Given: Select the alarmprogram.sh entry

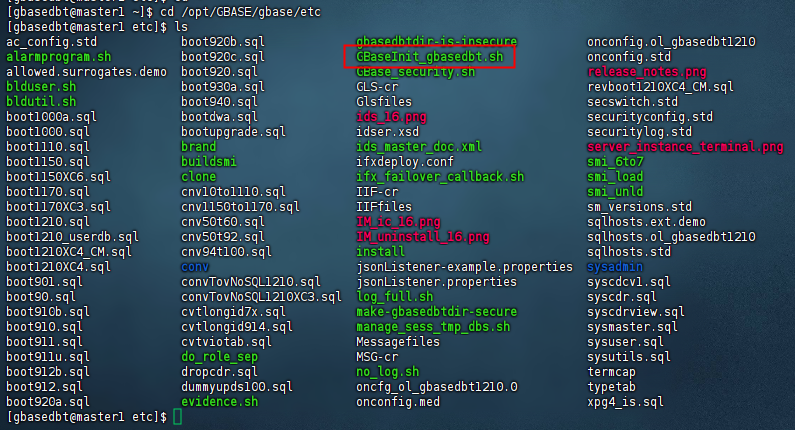Looking at the screenshot, I should [x=58, y=57].
